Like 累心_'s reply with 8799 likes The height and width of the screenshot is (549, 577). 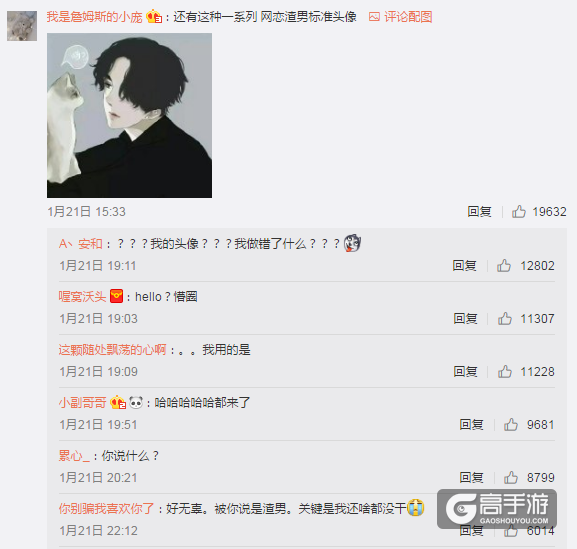pos(511,478)
